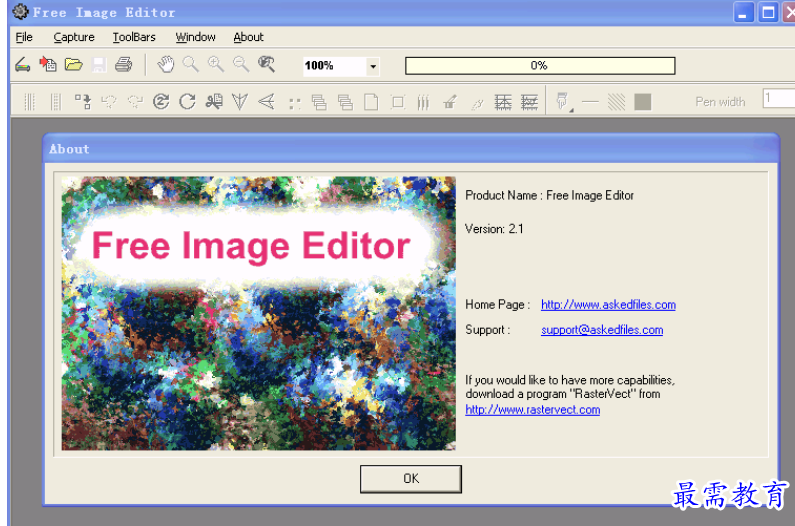Click the 100% zoom value box
Screen dimensions: 795x526
point(335,66)
